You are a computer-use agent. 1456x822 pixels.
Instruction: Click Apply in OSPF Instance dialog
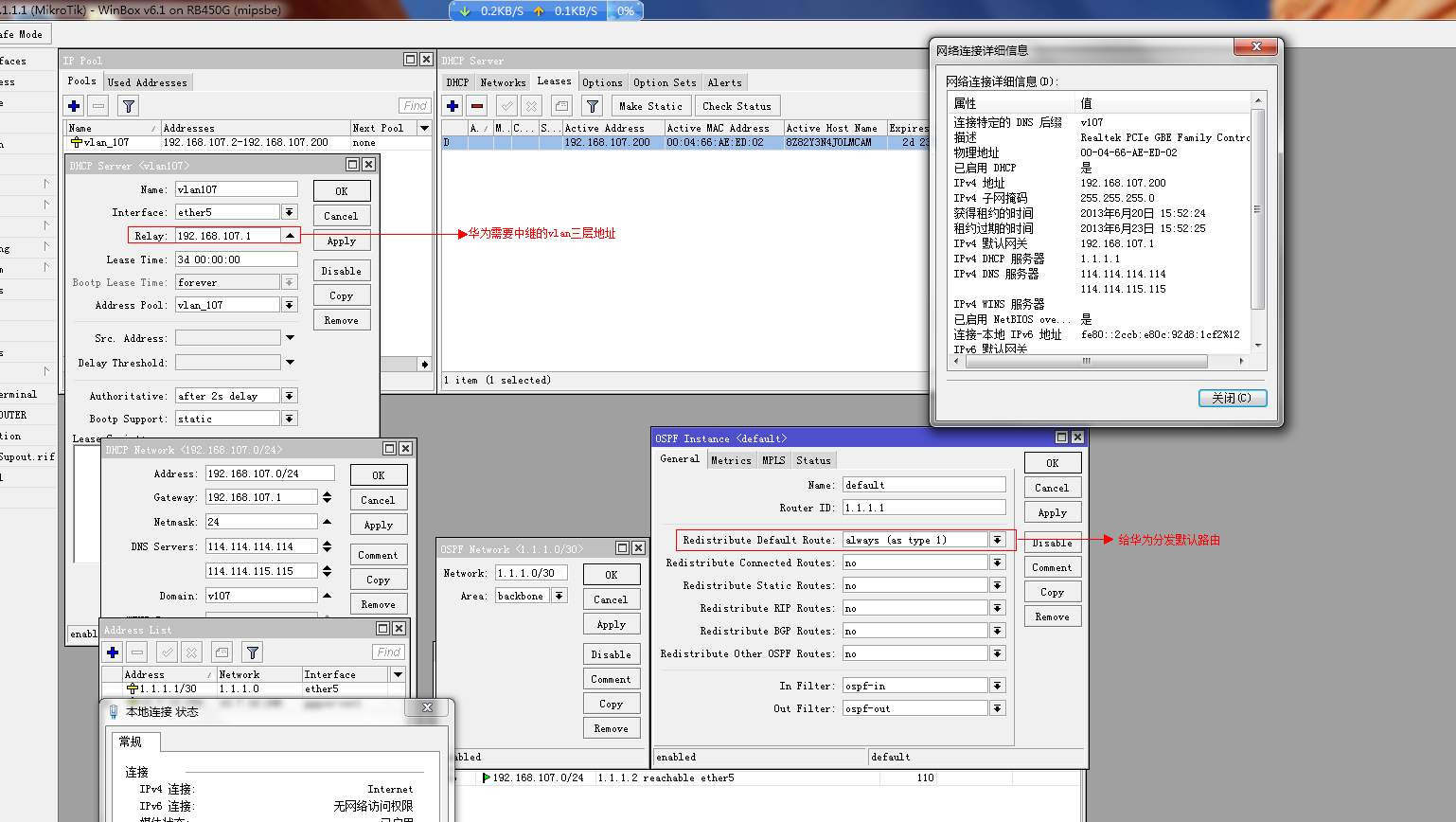click(x=1053, y=512)
